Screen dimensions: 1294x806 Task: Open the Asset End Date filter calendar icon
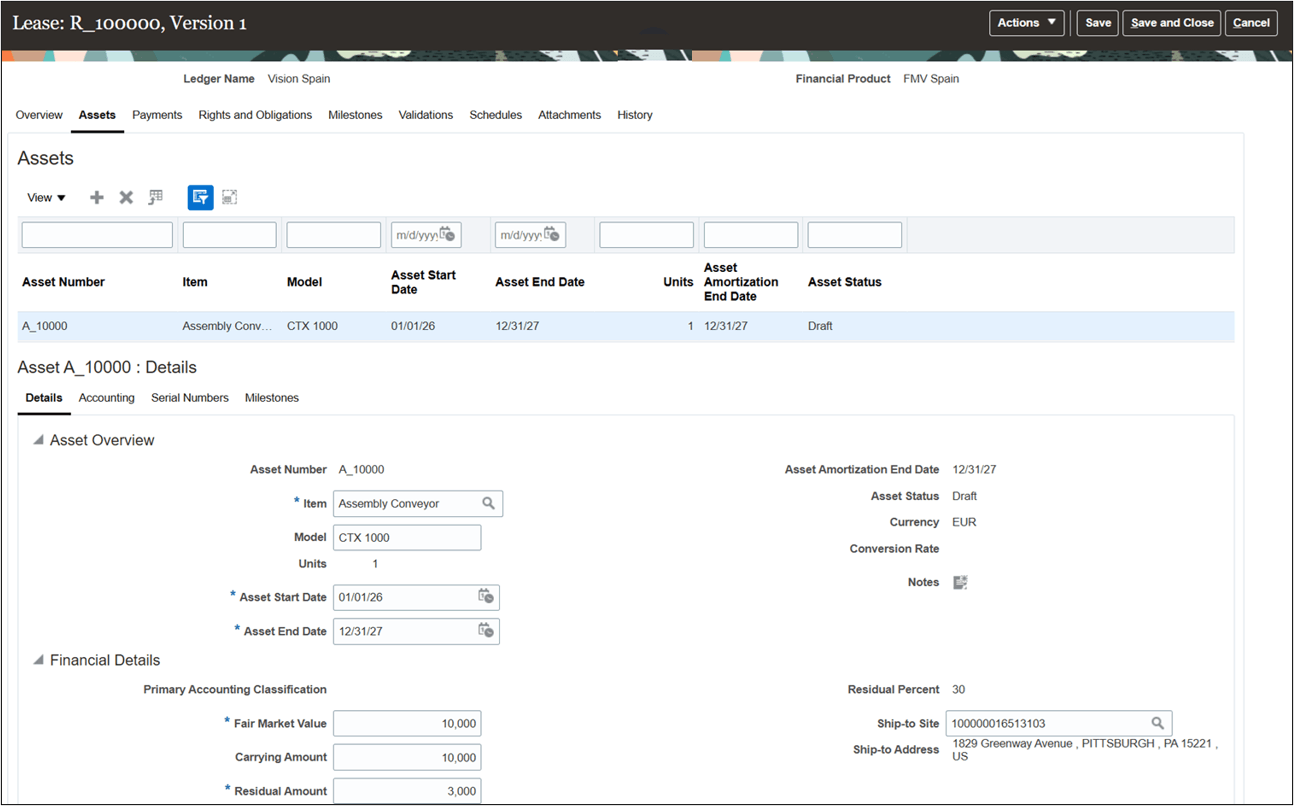pos(549,234)
